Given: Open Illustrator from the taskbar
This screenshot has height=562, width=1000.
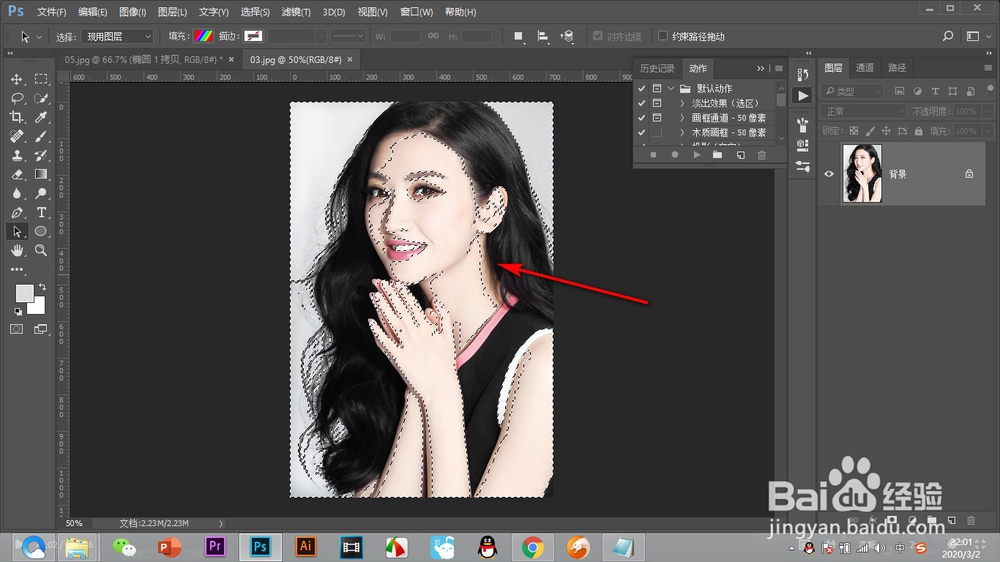Looking at the screenshot, I should point(305,547).
